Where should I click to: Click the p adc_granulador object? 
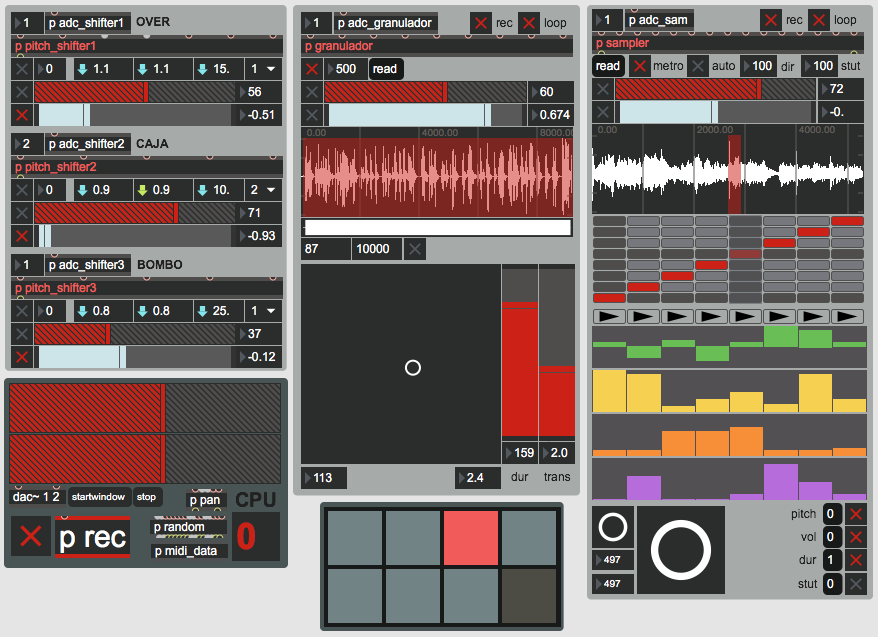pyautogui.click(x=385, y=23)
